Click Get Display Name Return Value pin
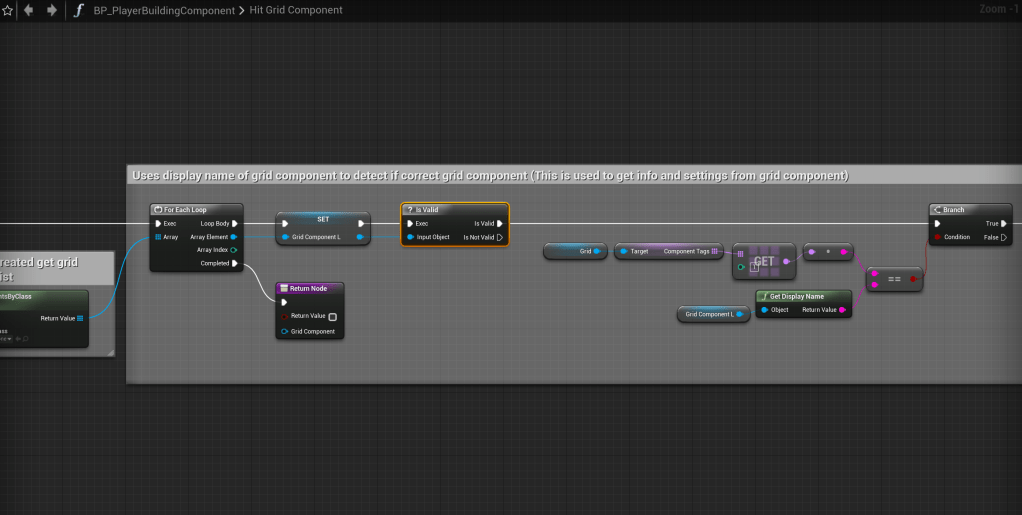 point(843,310)
